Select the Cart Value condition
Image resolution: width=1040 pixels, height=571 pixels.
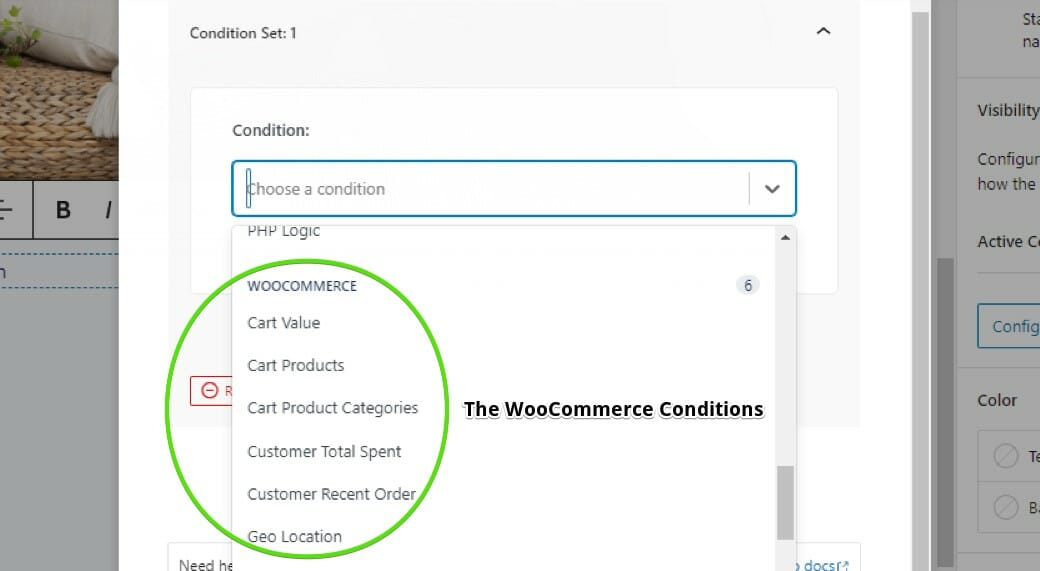click(283, 323)
